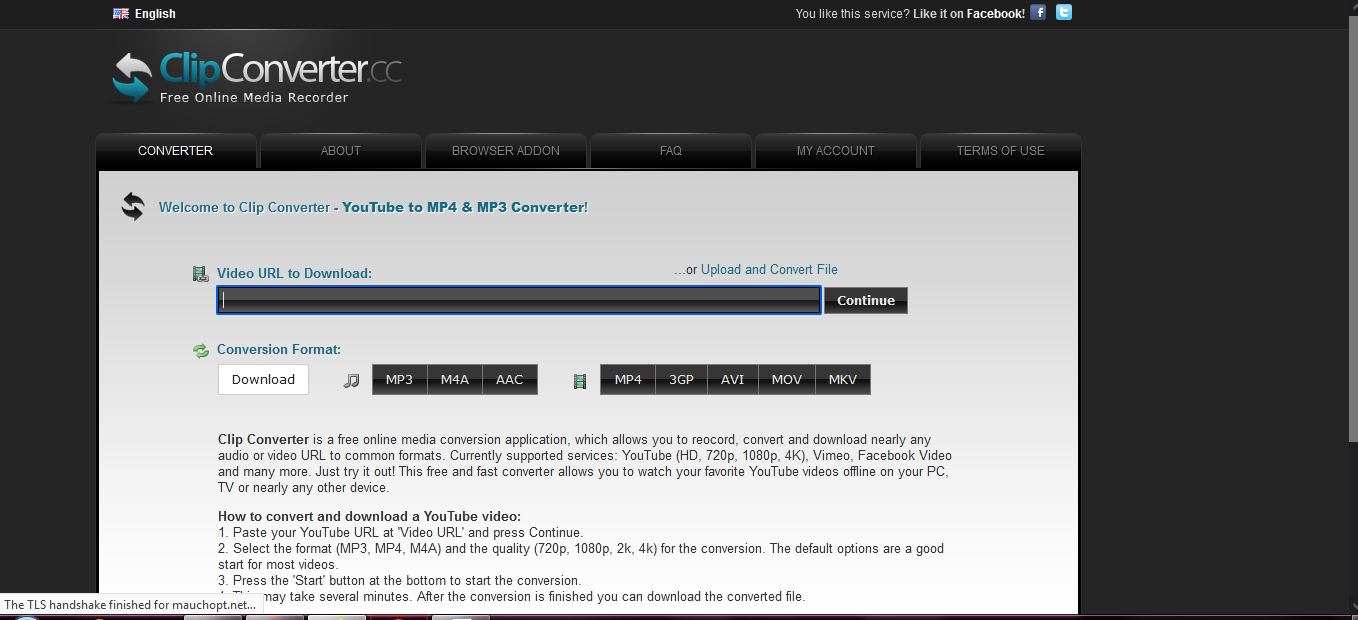Choose AVI conversion format

coord(733,380)
